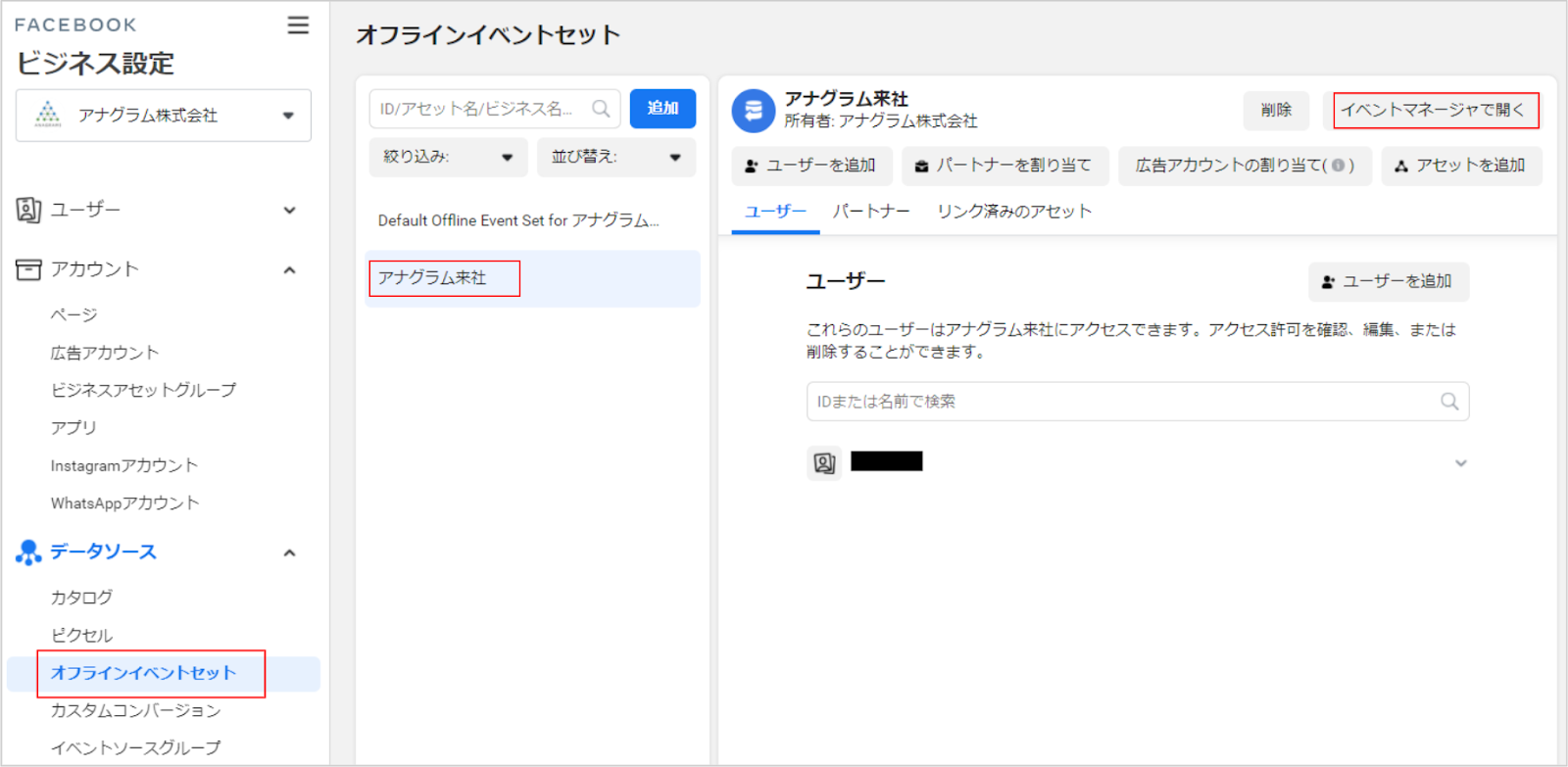Click the hamburger menu icon
The width and height of the screenshot is (1568, 767).
[x=298, y=25]
